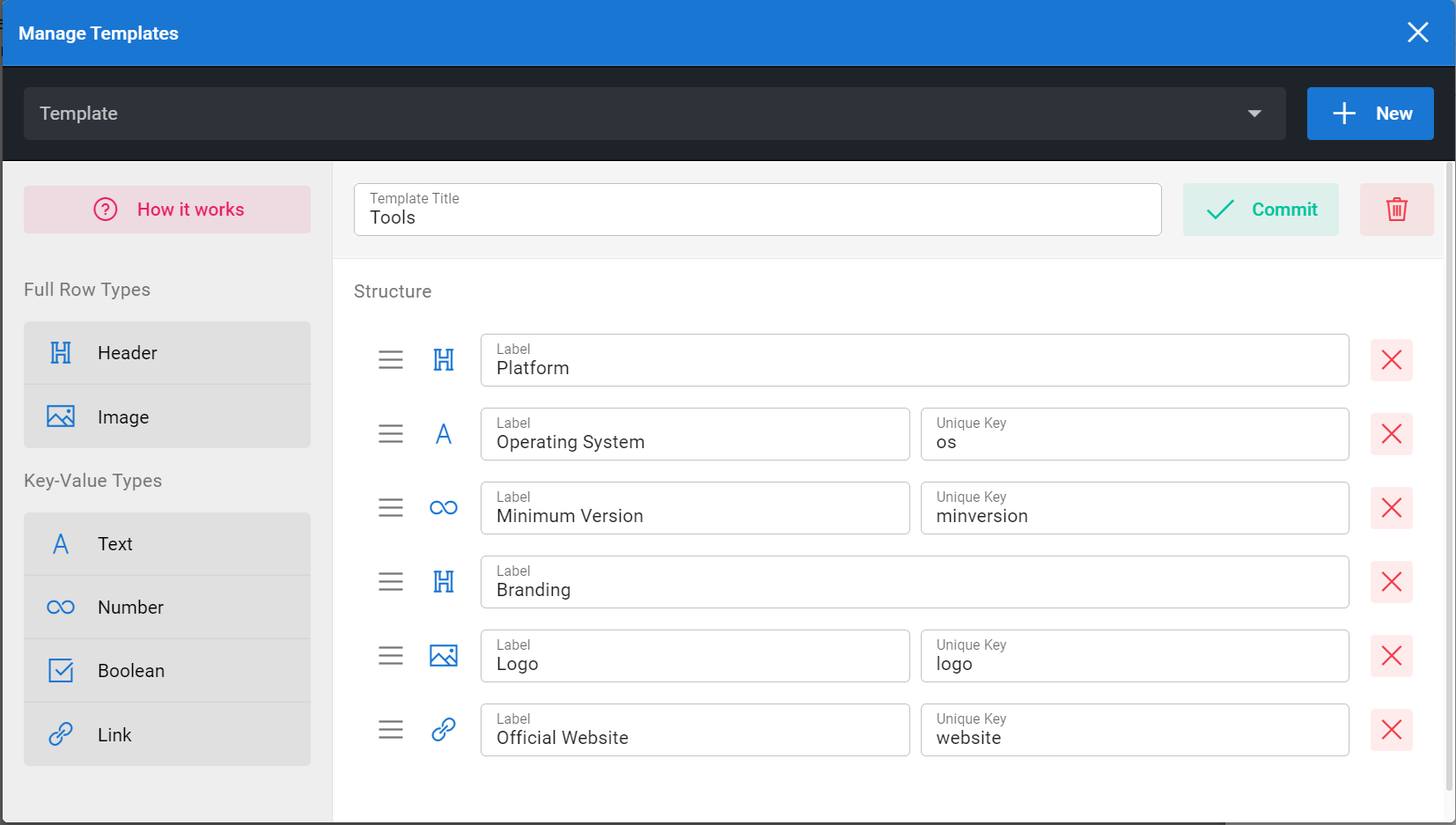This screenshot has height=825, width=1456.
Task: Edit the Template Title field
Action: tap(757, 217)
